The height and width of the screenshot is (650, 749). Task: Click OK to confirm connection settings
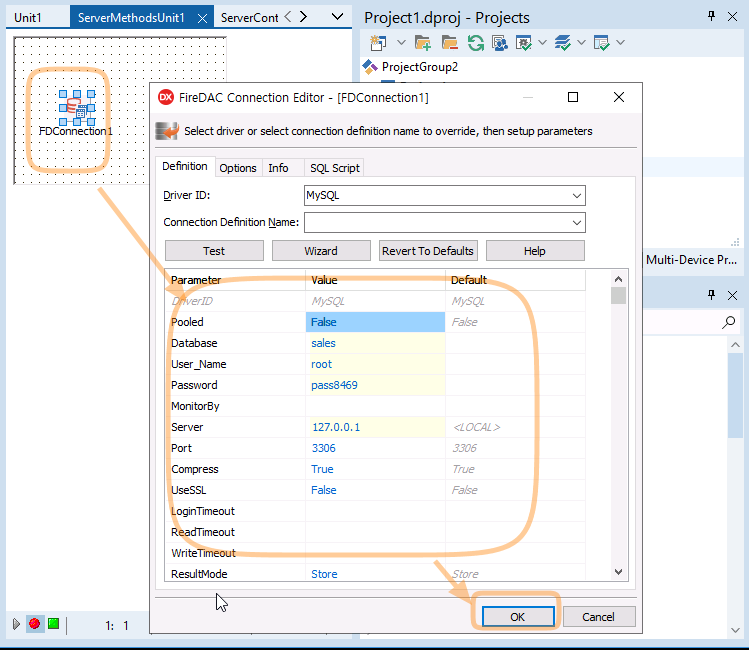pyautogui.click(x=517, y=617)
